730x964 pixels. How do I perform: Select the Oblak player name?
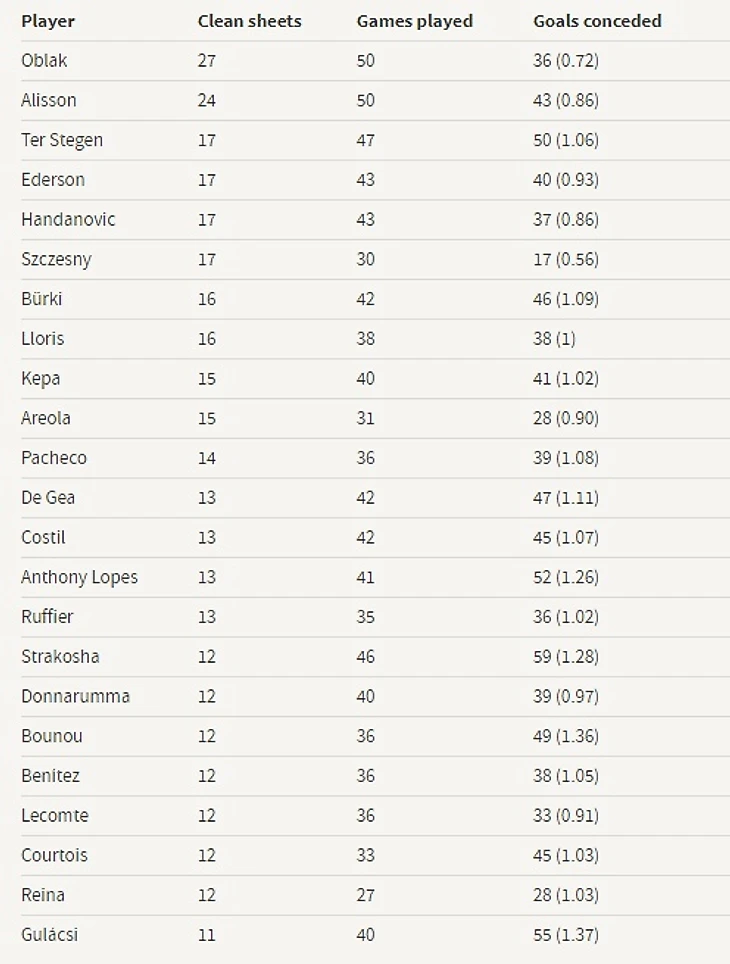coord(44,60)
